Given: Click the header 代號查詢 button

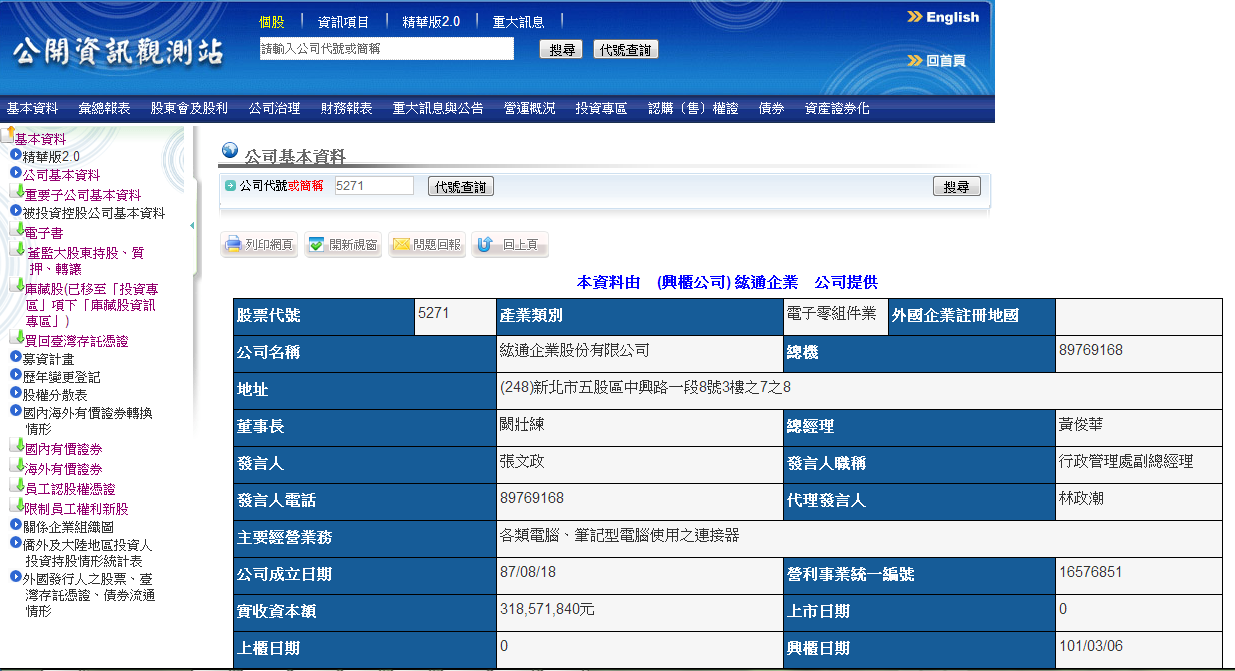Looking at the screenshot, I should [x=626, y=49].
